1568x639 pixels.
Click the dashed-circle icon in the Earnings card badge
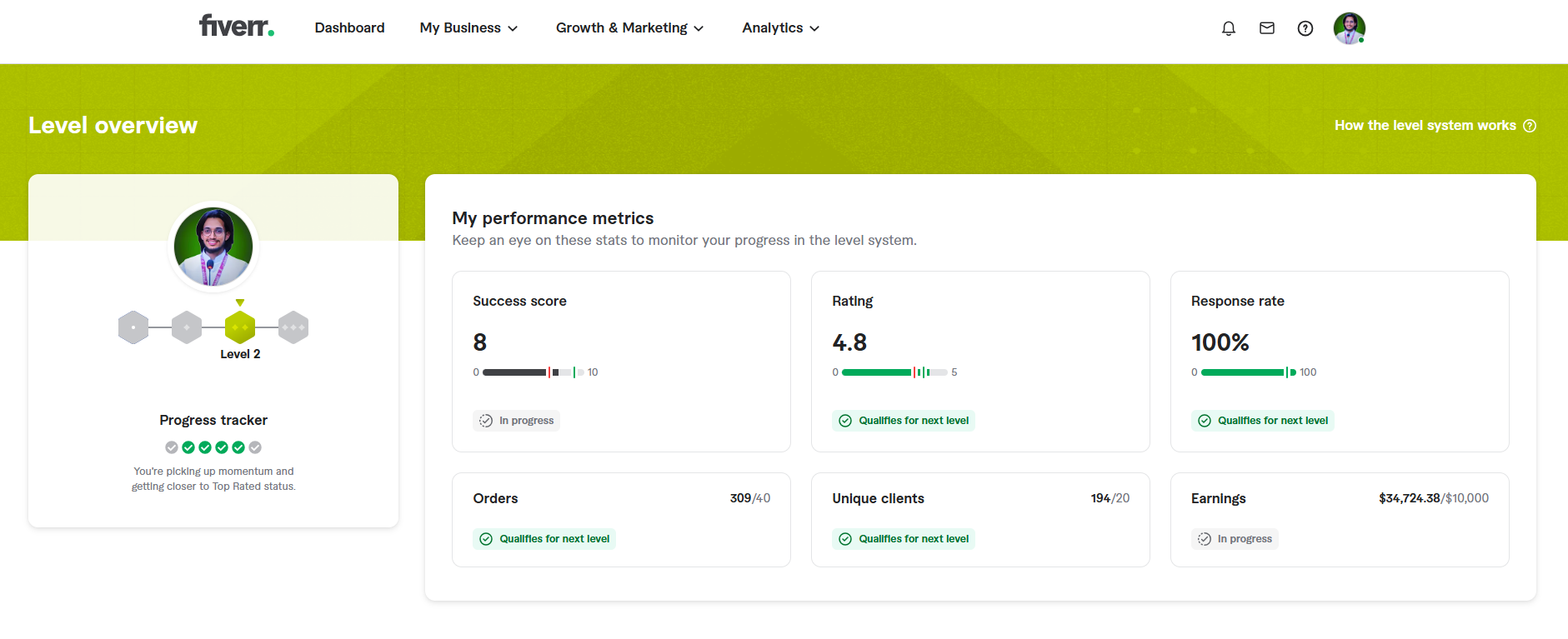(1205, 539)
